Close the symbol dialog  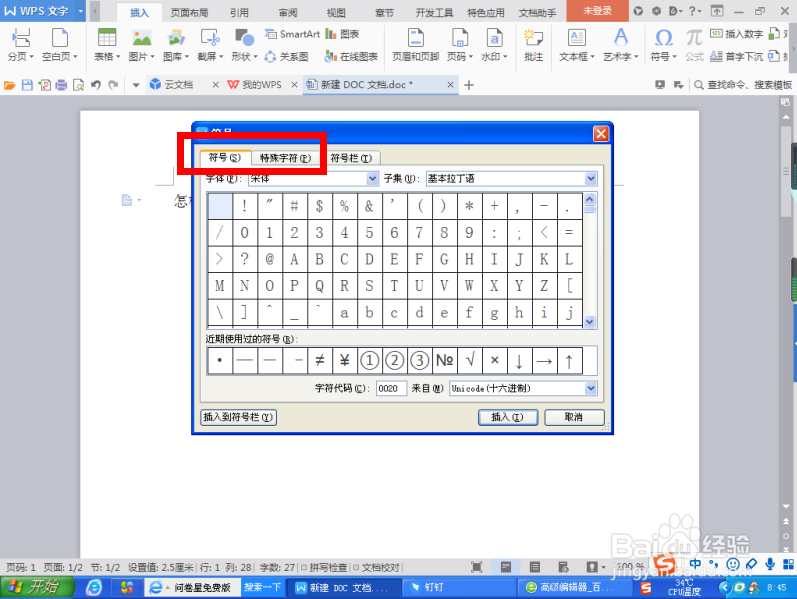601,133
